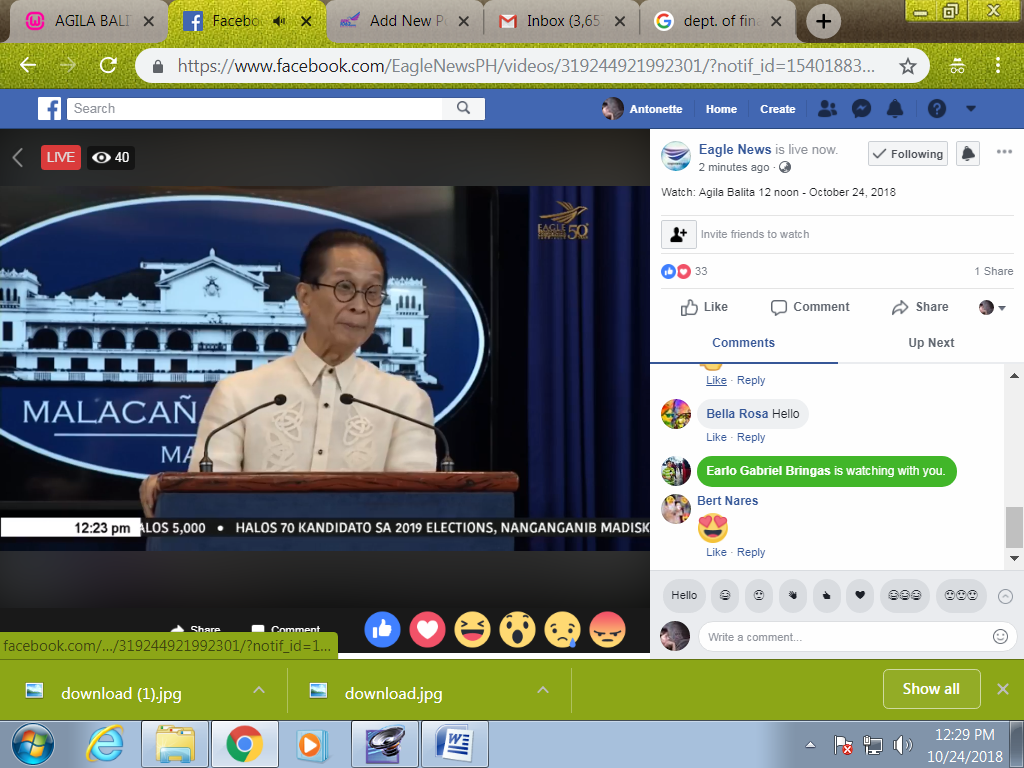Open Friend Requests icon in header
Screen dimensions: 1024x768
click(827, 109)
